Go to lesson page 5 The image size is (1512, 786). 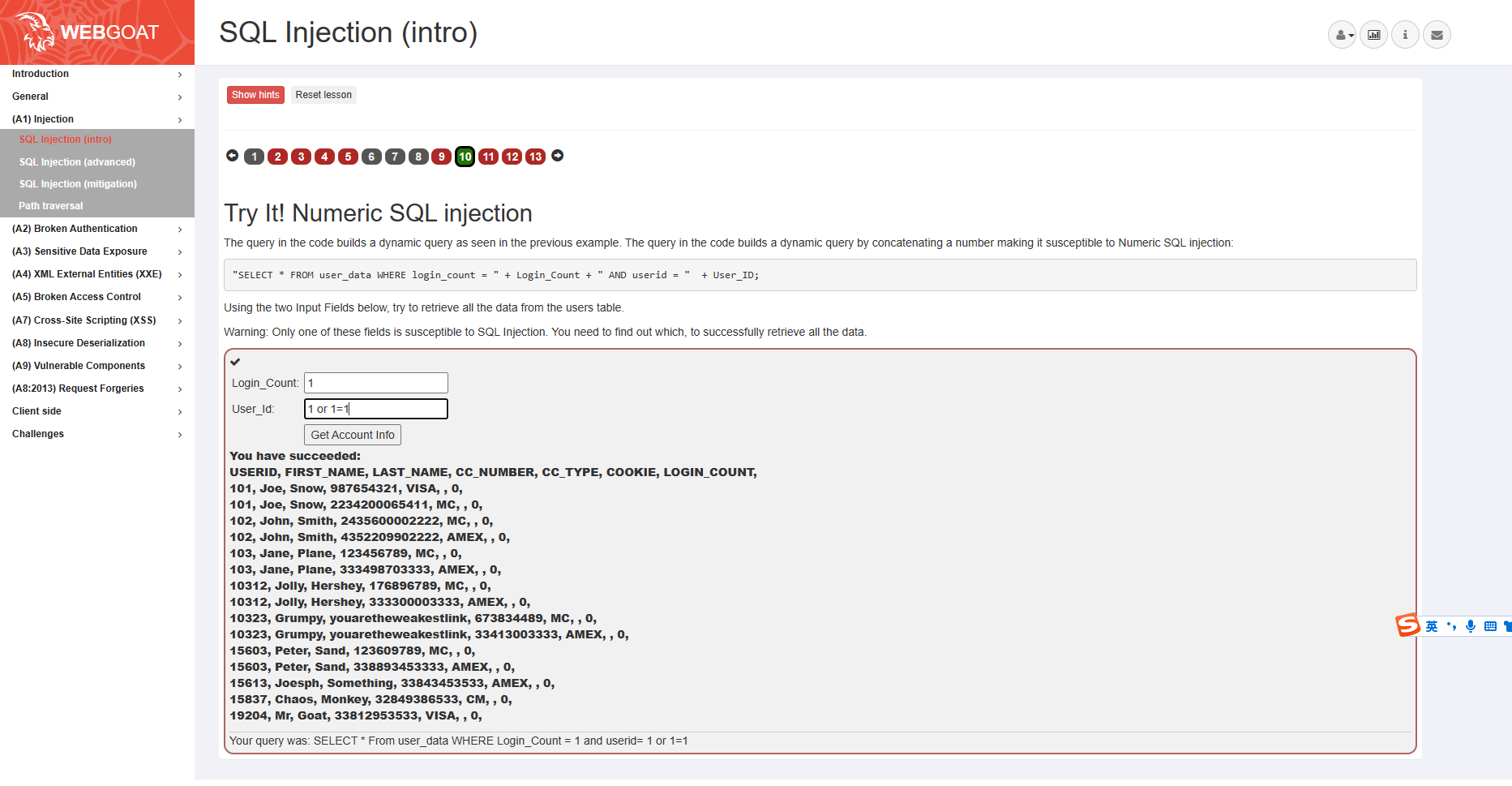coord(348,157)
